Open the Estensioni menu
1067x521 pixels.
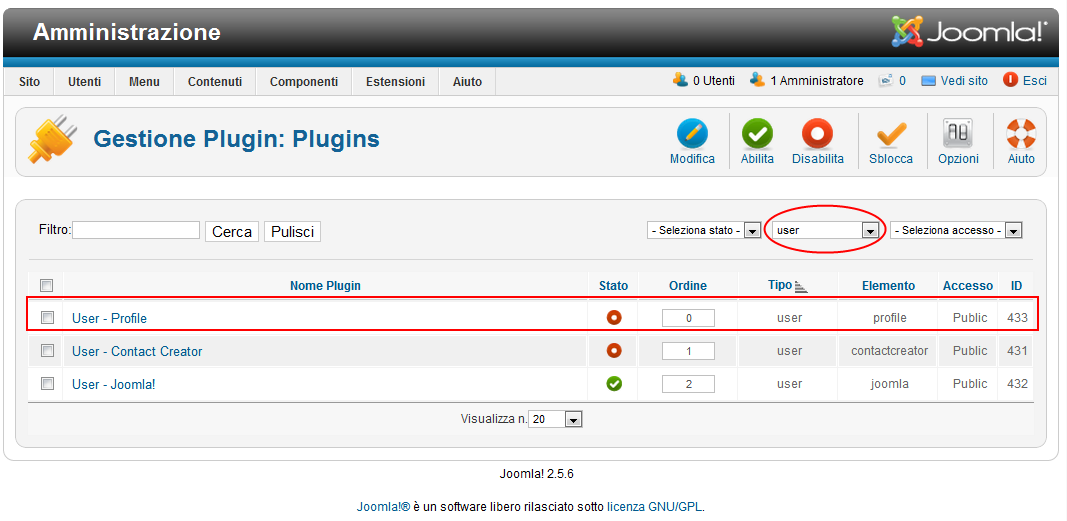(395, 82)
